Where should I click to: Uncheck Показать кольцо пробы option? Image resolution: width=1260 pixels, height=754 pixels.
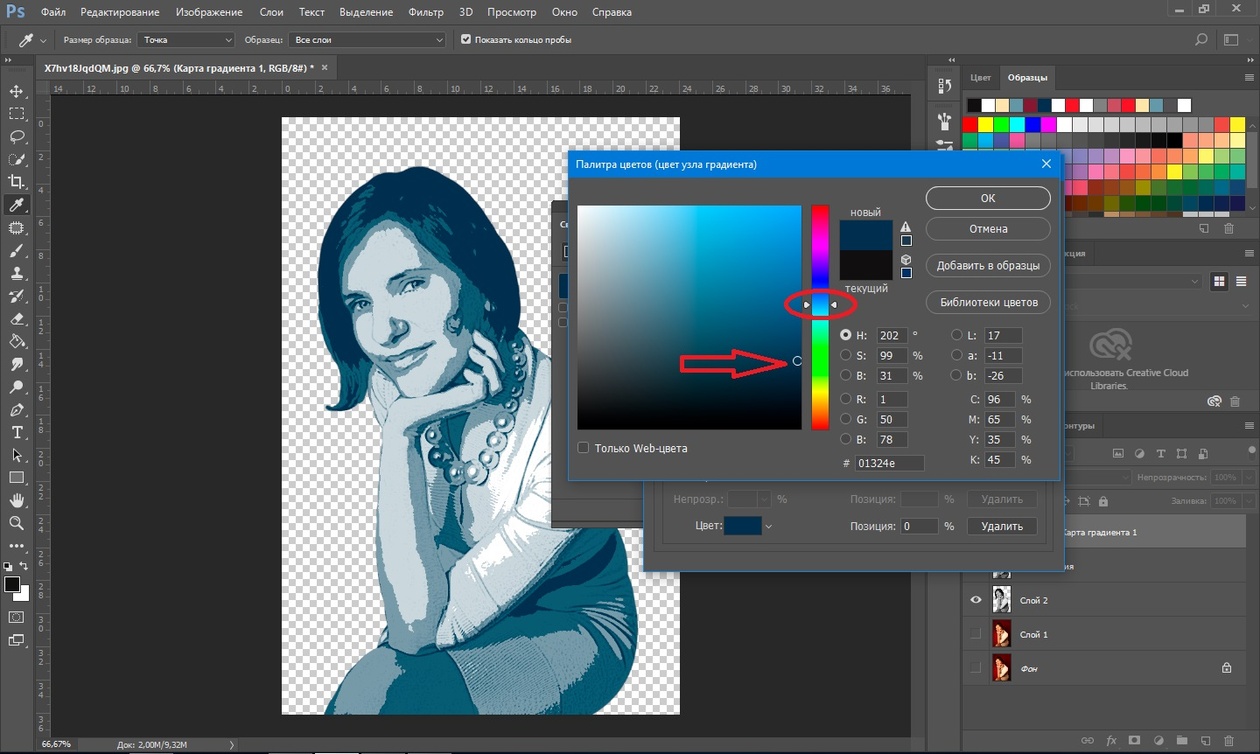[x=466, y=40]
